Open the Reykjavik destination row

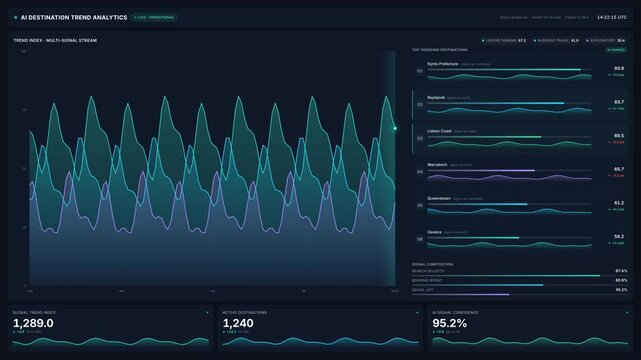point(520,105)
